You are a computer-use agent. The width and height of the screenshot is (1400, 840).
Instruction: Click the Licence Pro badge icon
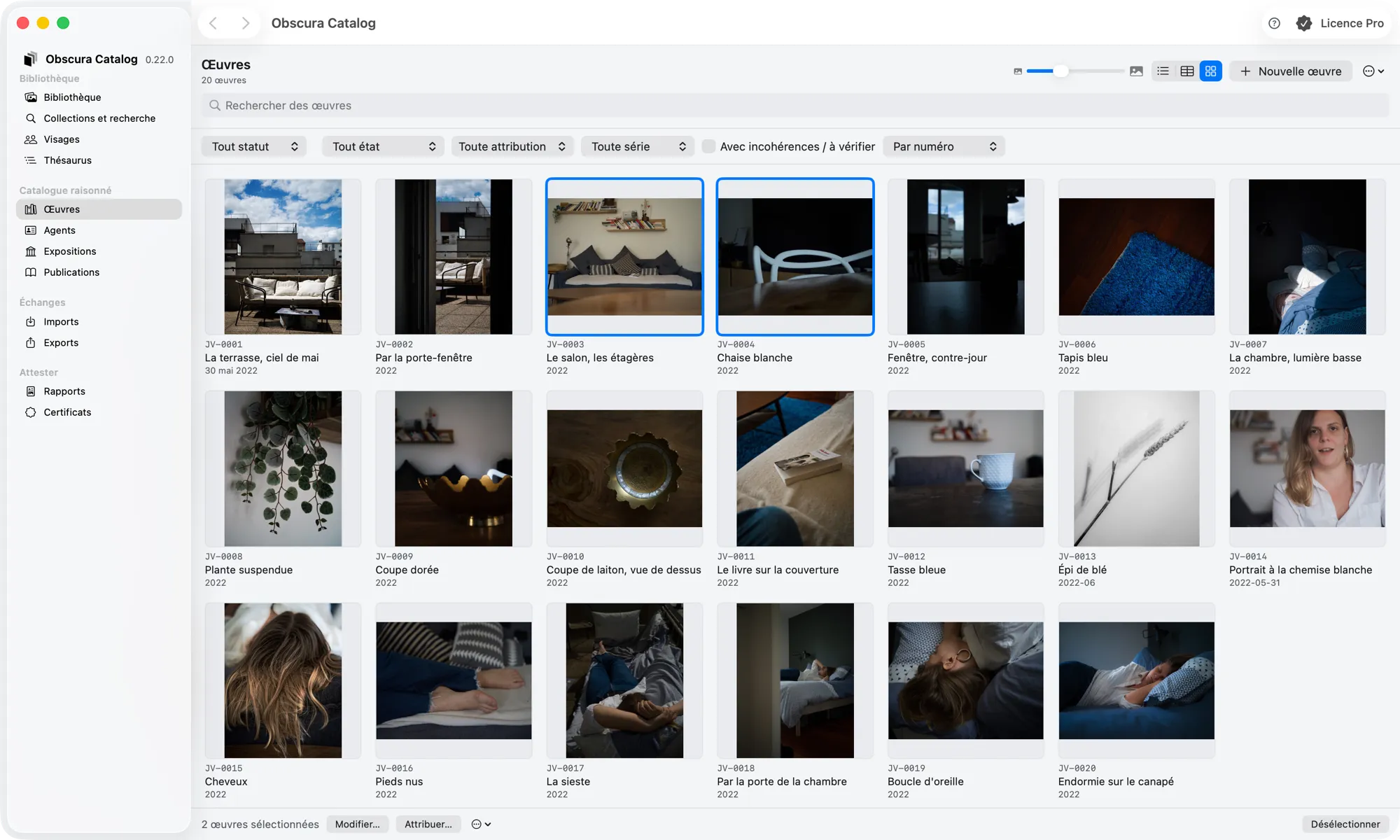1303,23
